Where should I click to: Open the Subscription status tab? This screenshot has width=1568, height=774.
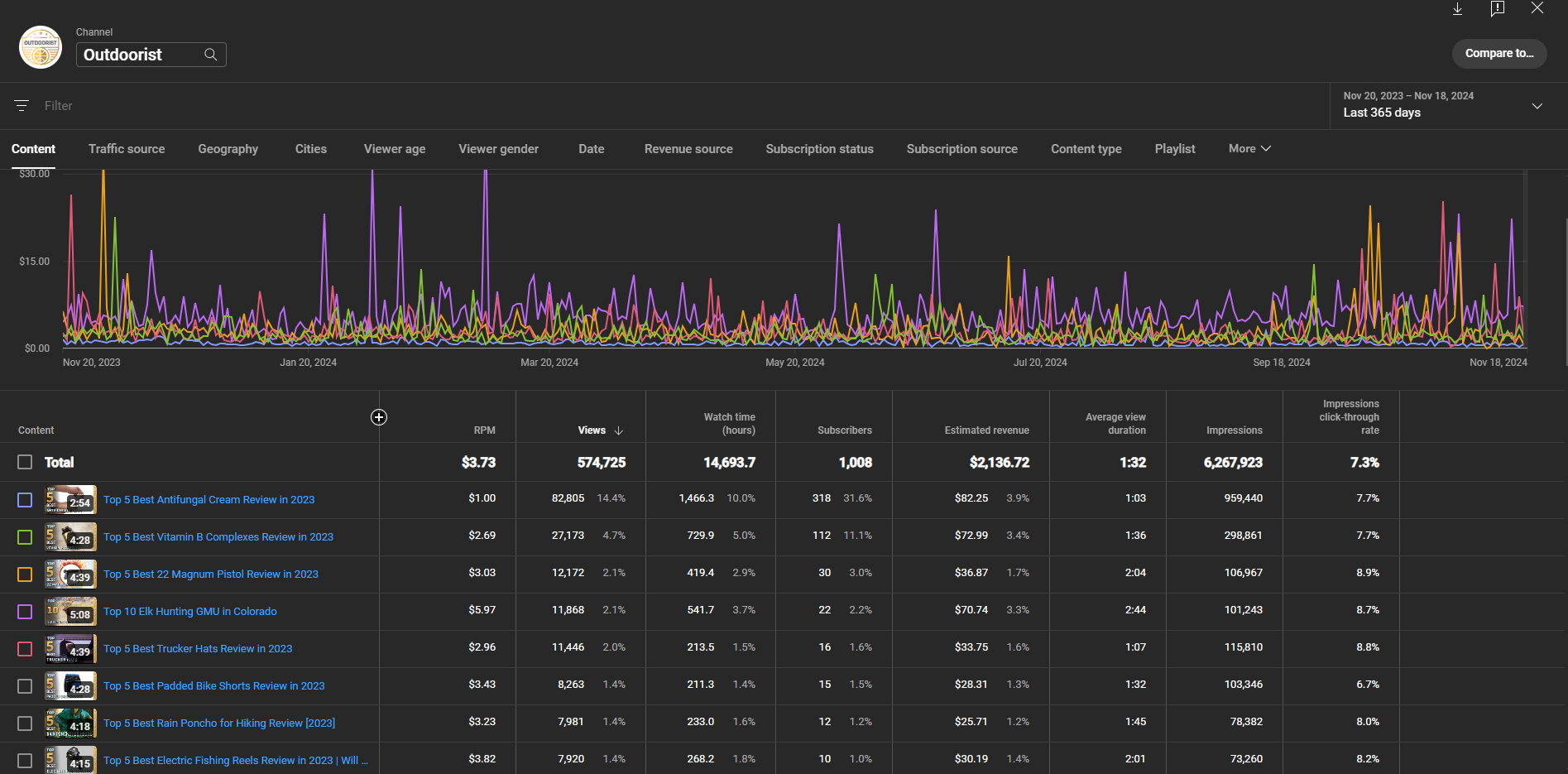tap(820, 149)
